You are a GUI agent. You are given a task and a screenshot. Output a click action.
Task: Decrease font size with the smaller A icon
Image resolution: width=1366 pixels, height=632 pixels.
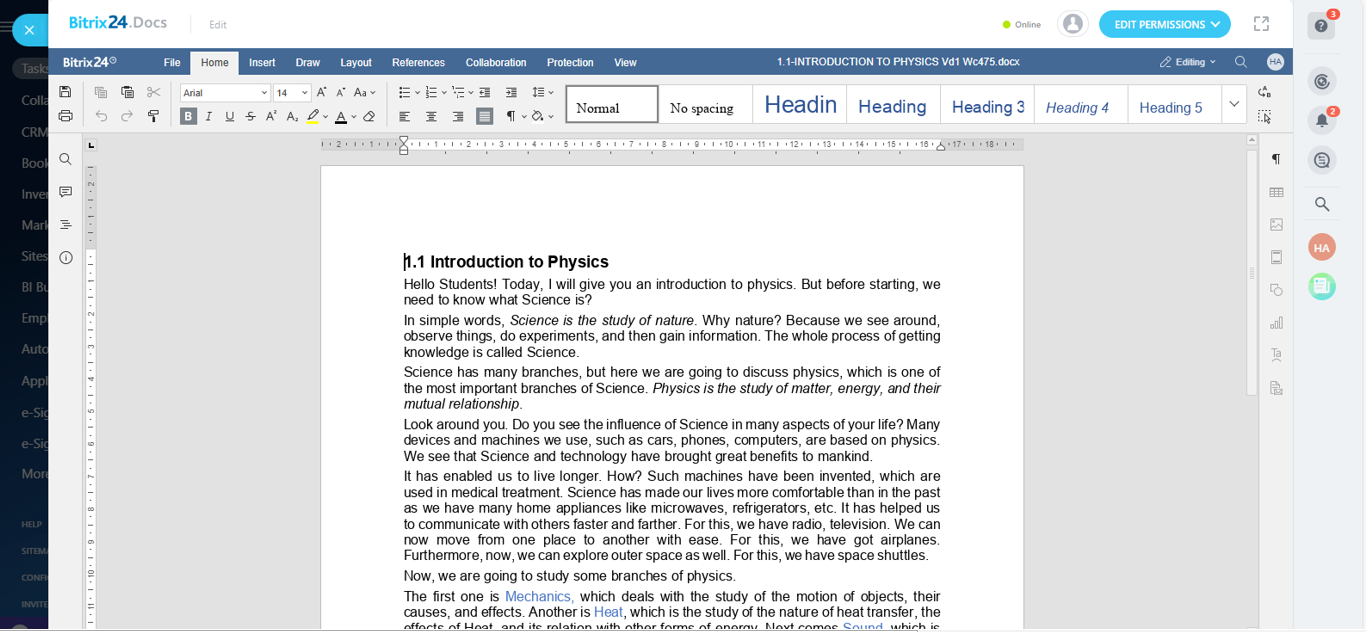click(x=341, y=92)
